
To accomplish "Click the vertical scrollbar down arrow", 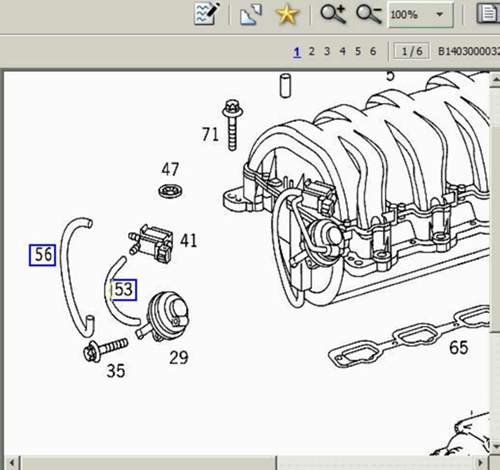I will 495,446.
